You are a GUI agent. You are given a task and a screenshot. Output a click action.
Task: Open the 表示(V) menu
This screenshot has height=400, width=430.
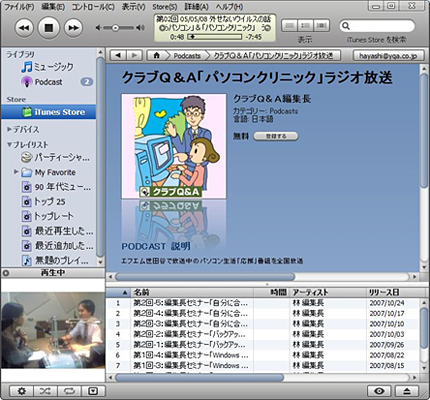coord(133,7)
